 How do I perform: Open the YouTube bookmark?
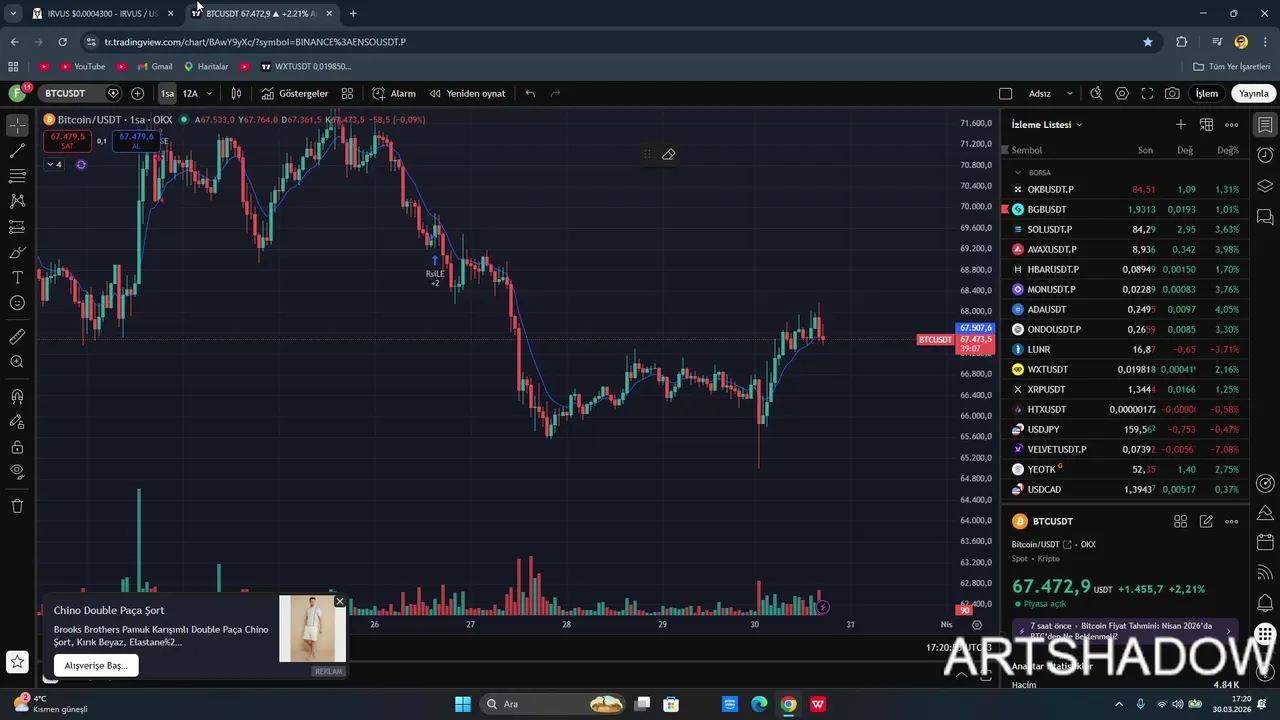pos(82,66)
